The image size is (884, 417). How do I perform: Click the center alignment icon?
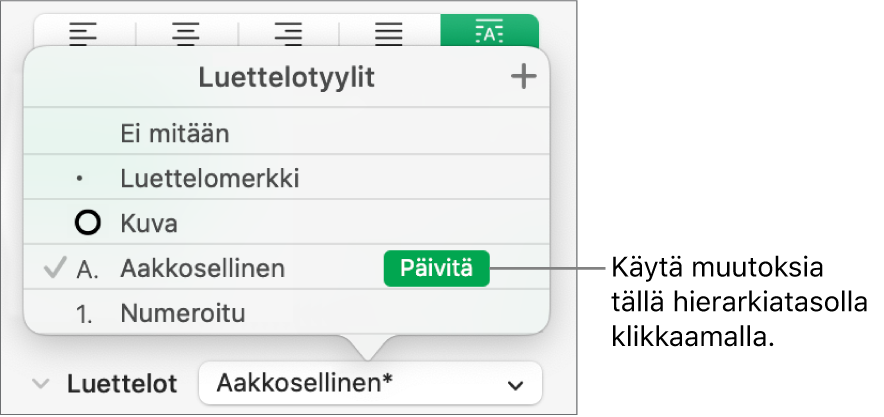[x=186, y=32]
